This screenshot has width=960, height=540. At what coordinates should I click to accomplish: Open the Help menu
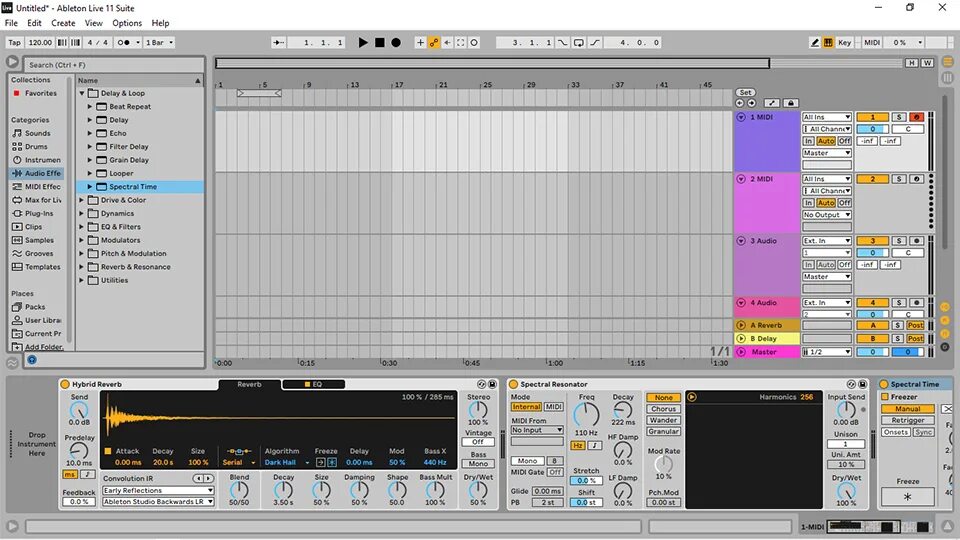tap(160, 23)
